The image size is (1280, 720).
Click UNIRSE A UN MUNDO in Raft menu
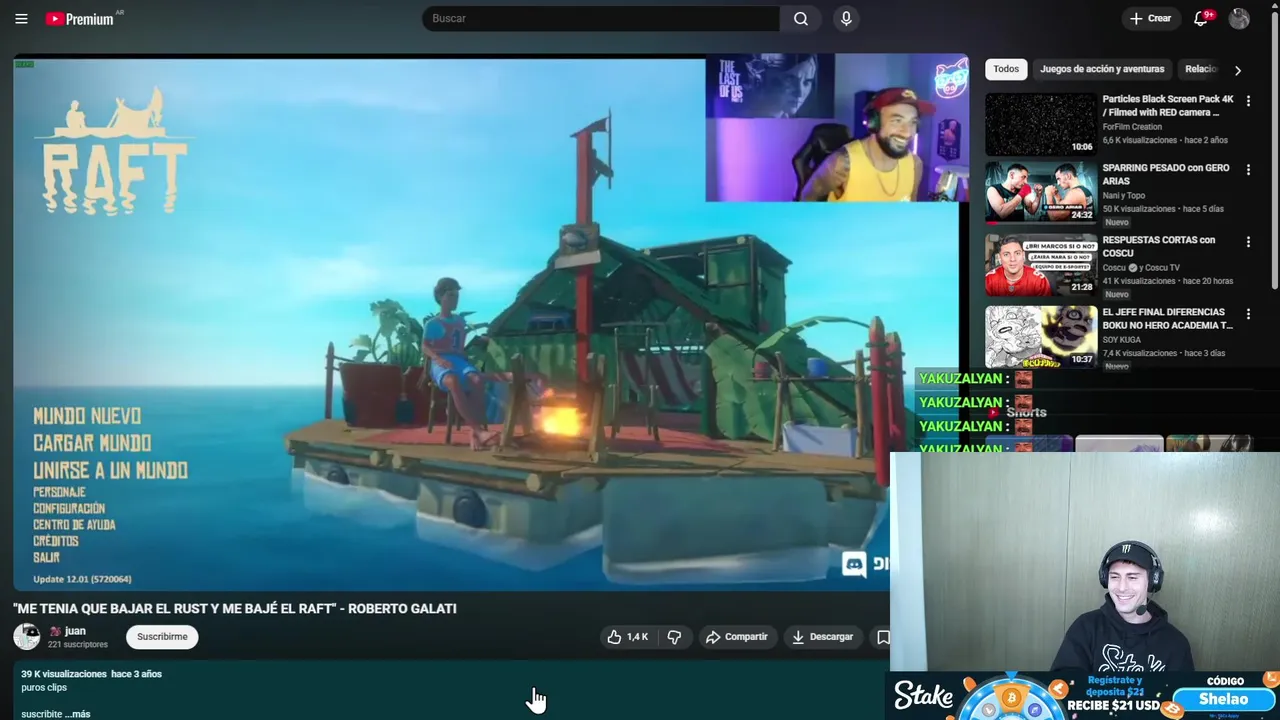(x=110, y=470)
